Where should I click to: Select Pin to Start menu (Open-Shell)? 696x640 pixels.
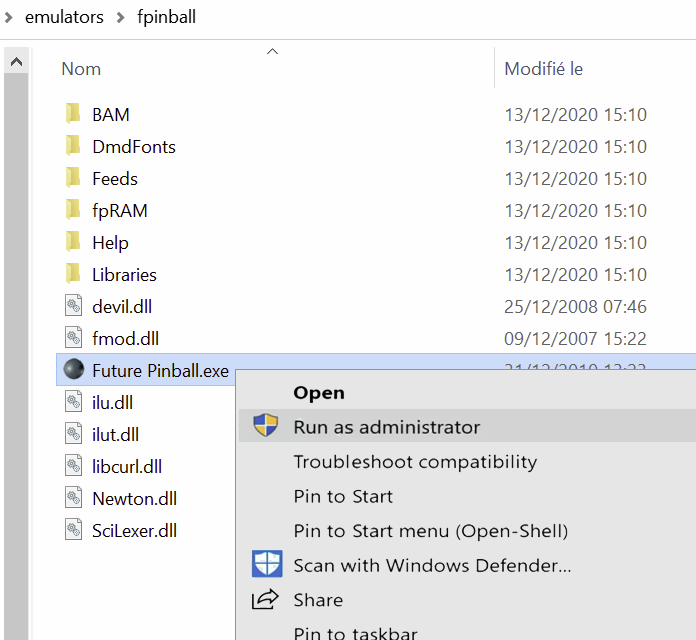(x=430, y=530)
